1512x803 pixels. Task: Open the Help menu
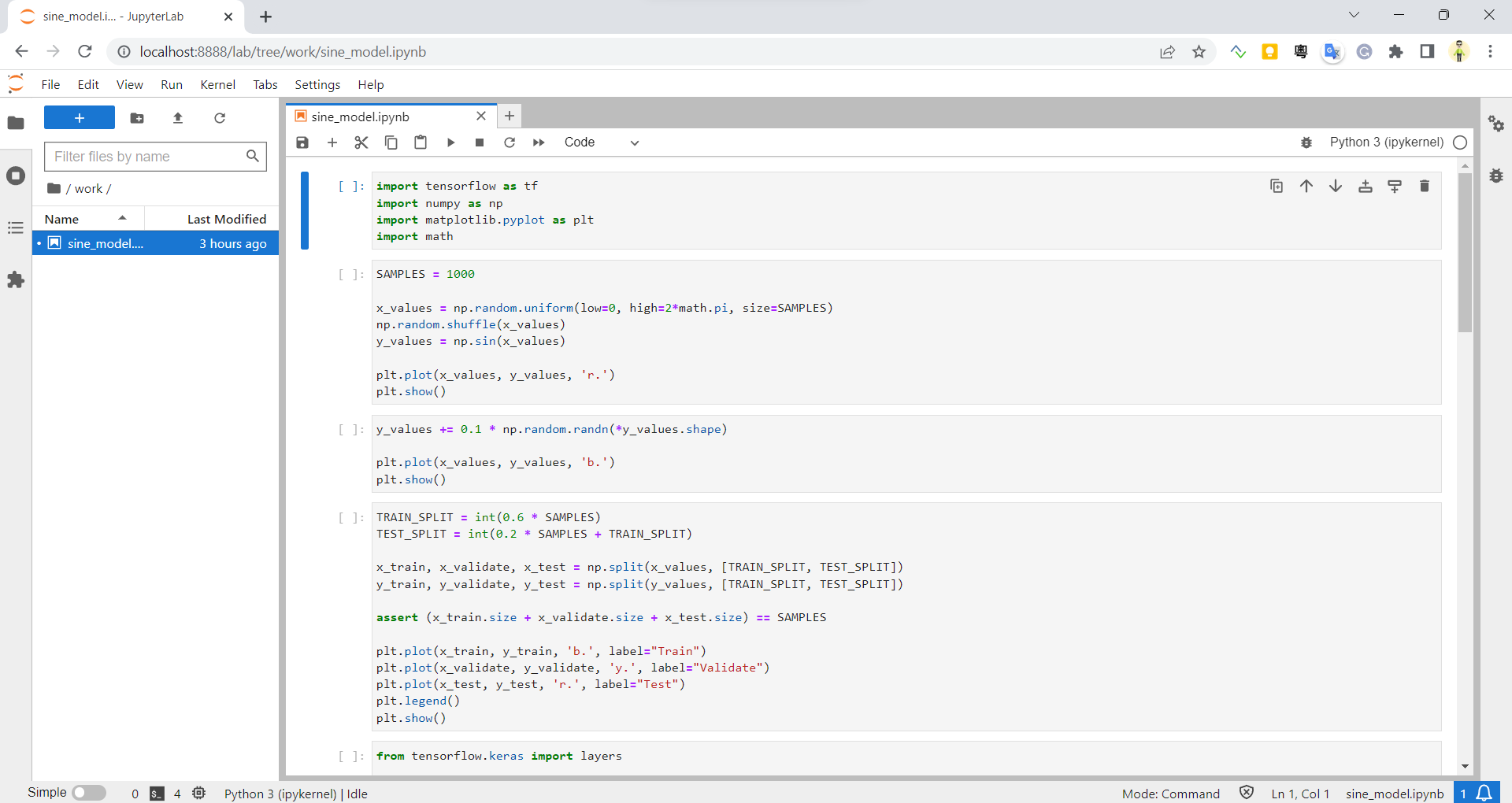(x=371, y=85)
